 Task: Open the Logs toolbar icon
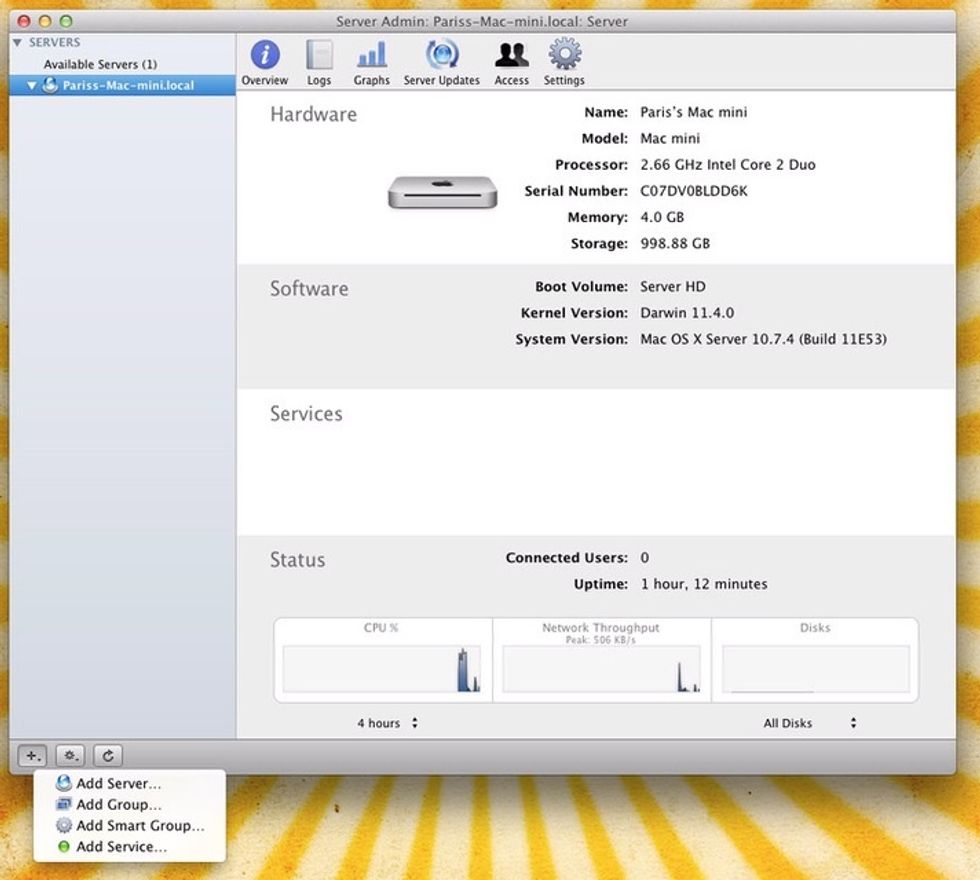click(x=319, y=55)
